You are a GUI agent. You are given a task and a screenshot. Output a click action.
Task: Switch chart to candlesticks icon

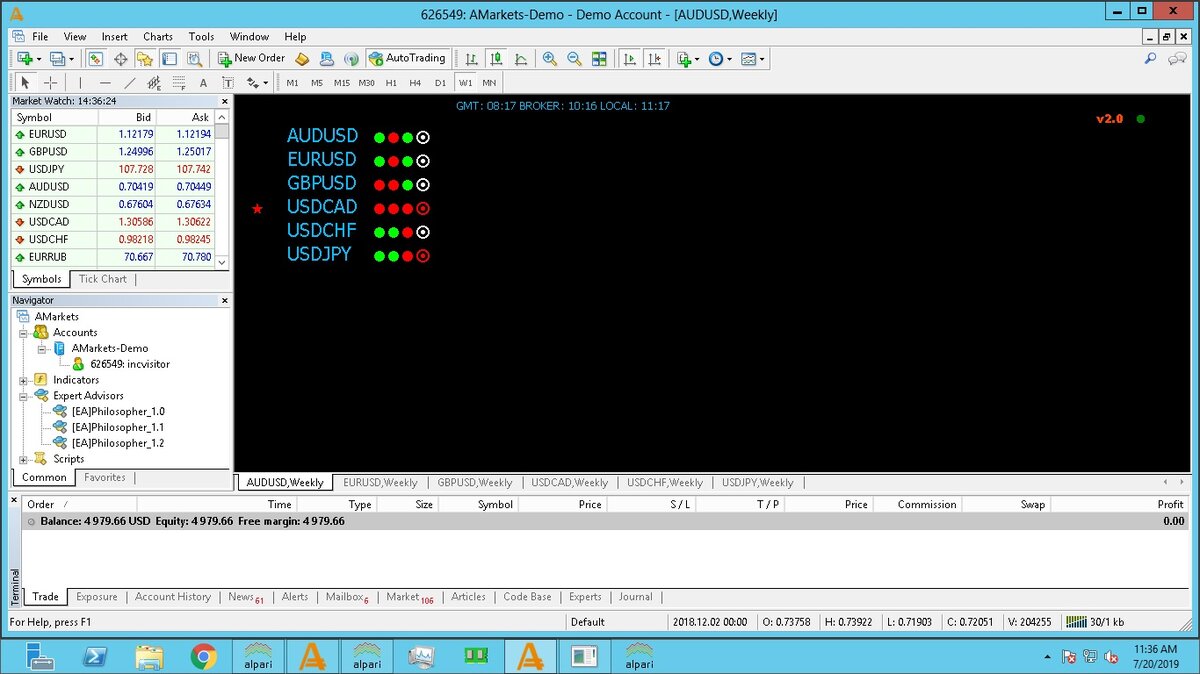[x=495, y=59]
